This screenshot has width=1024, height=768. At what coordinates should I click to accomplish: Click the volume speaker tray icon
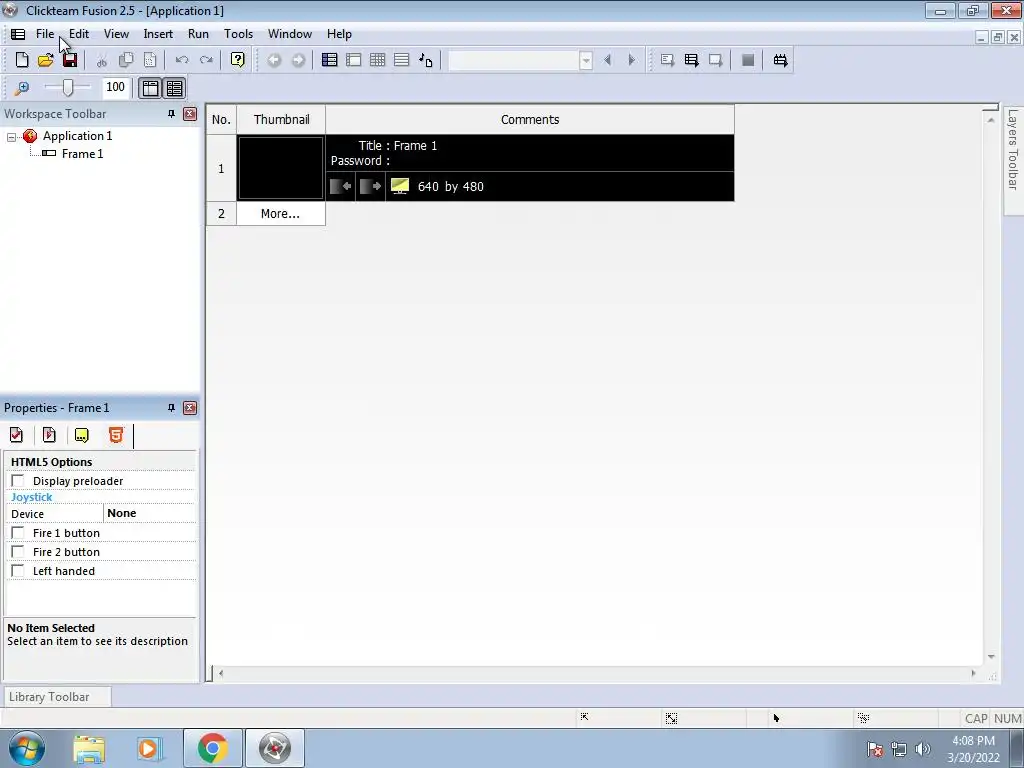[923, 749]
